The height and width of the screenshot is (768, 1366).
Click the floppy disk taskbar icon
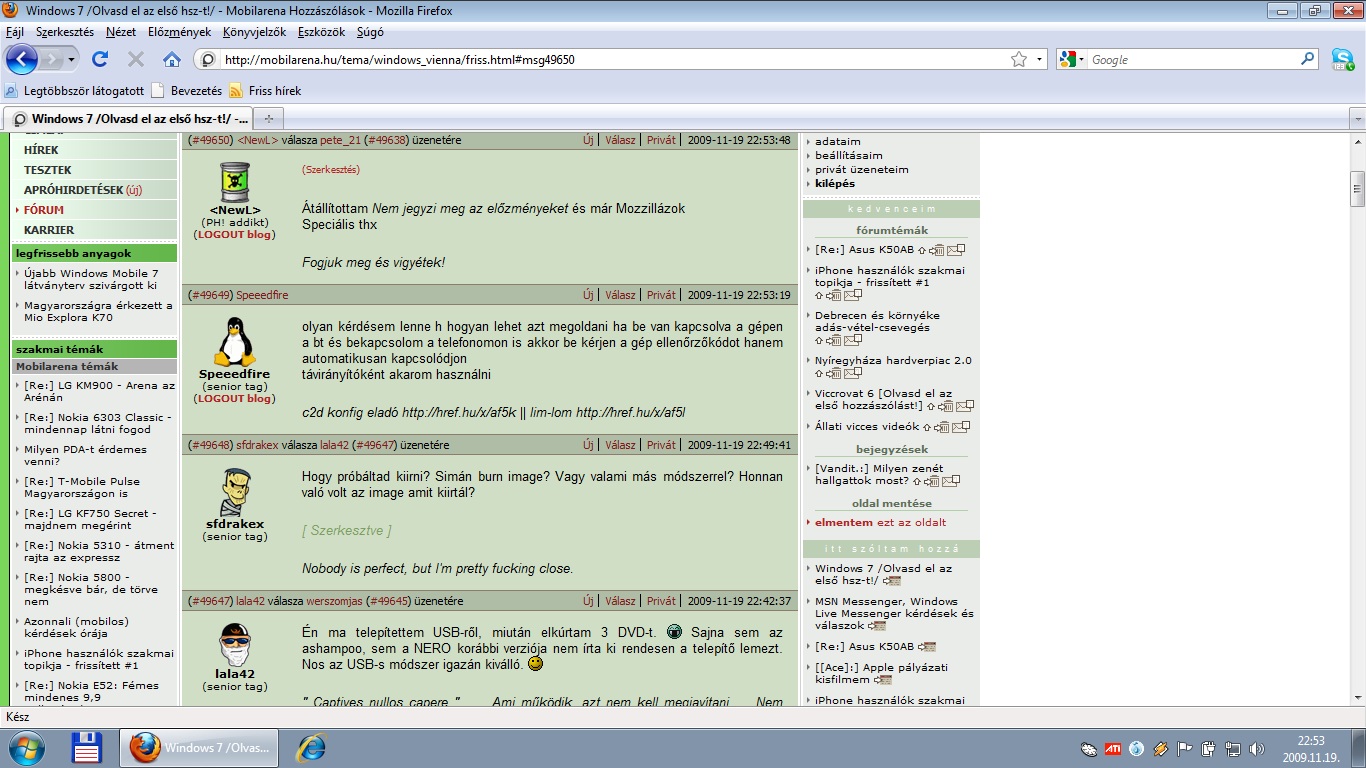[87, 747]
